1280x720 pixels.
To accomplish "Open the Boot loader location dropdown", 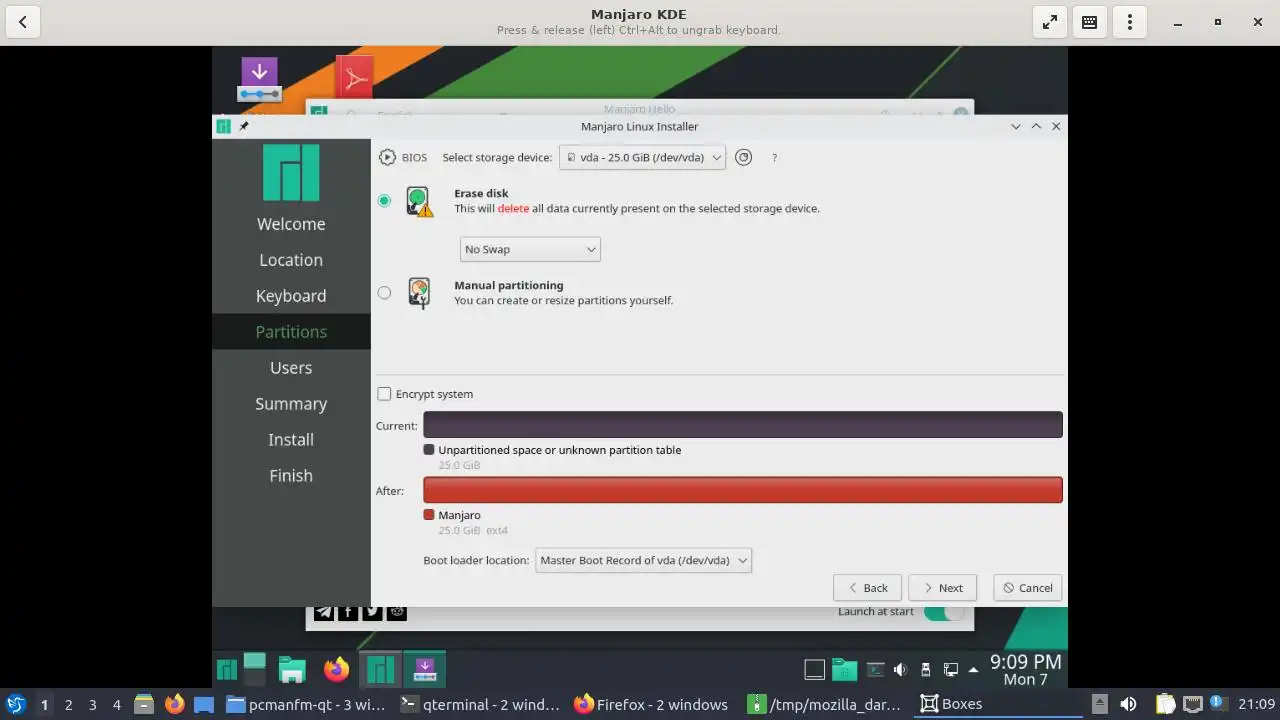I will pos(643,561).
